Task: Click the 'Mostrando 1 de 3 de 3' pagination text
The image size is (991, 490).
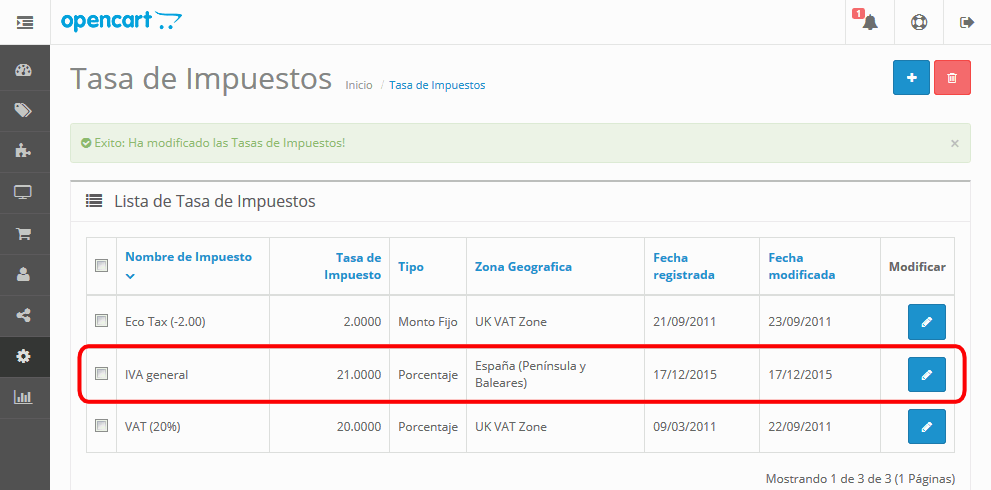Action: (x=860, y=479)
